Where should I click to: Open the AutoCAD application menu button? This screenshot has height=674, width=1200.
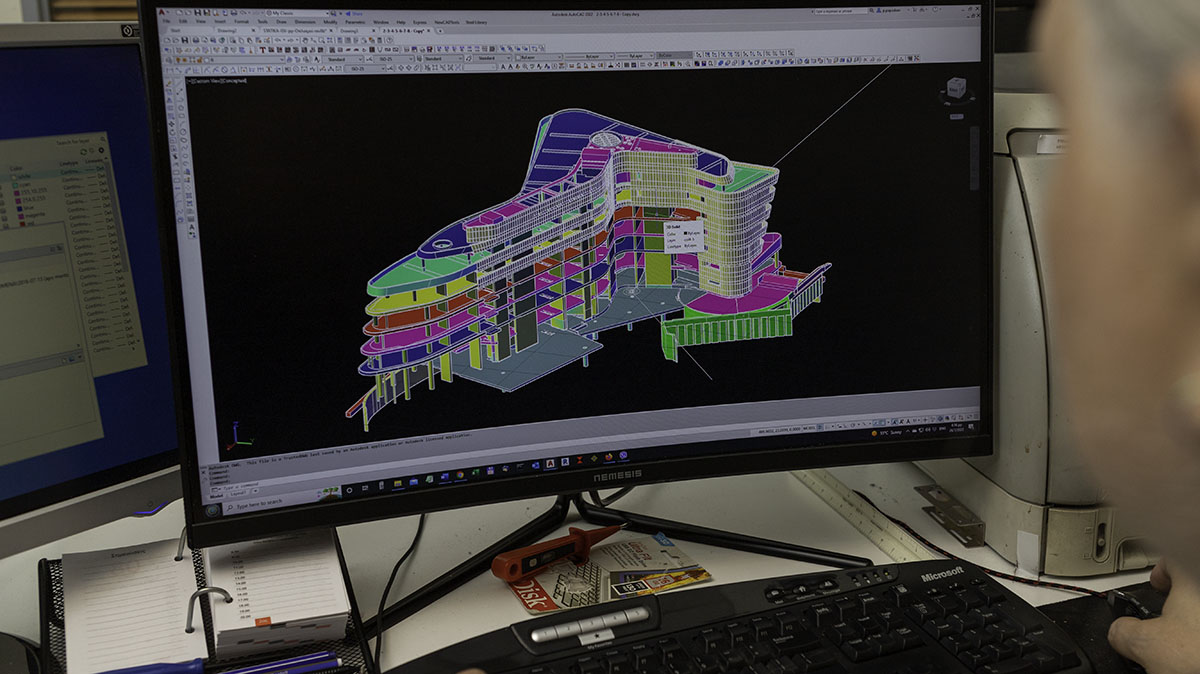[x=162, y=11]
